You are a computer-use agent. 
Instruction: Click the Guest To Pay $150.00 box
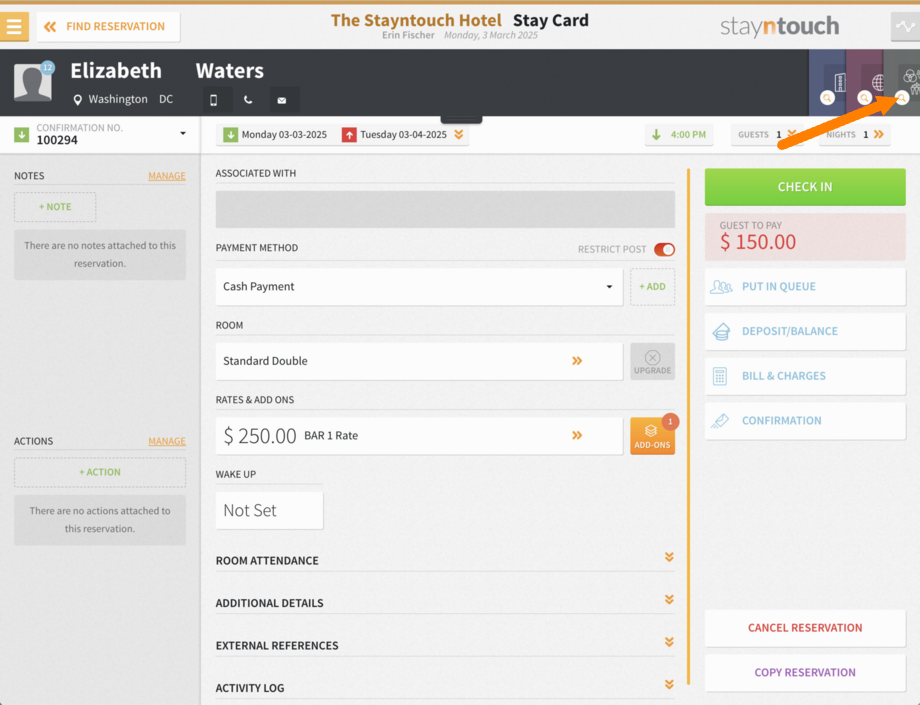pos(805,237)
